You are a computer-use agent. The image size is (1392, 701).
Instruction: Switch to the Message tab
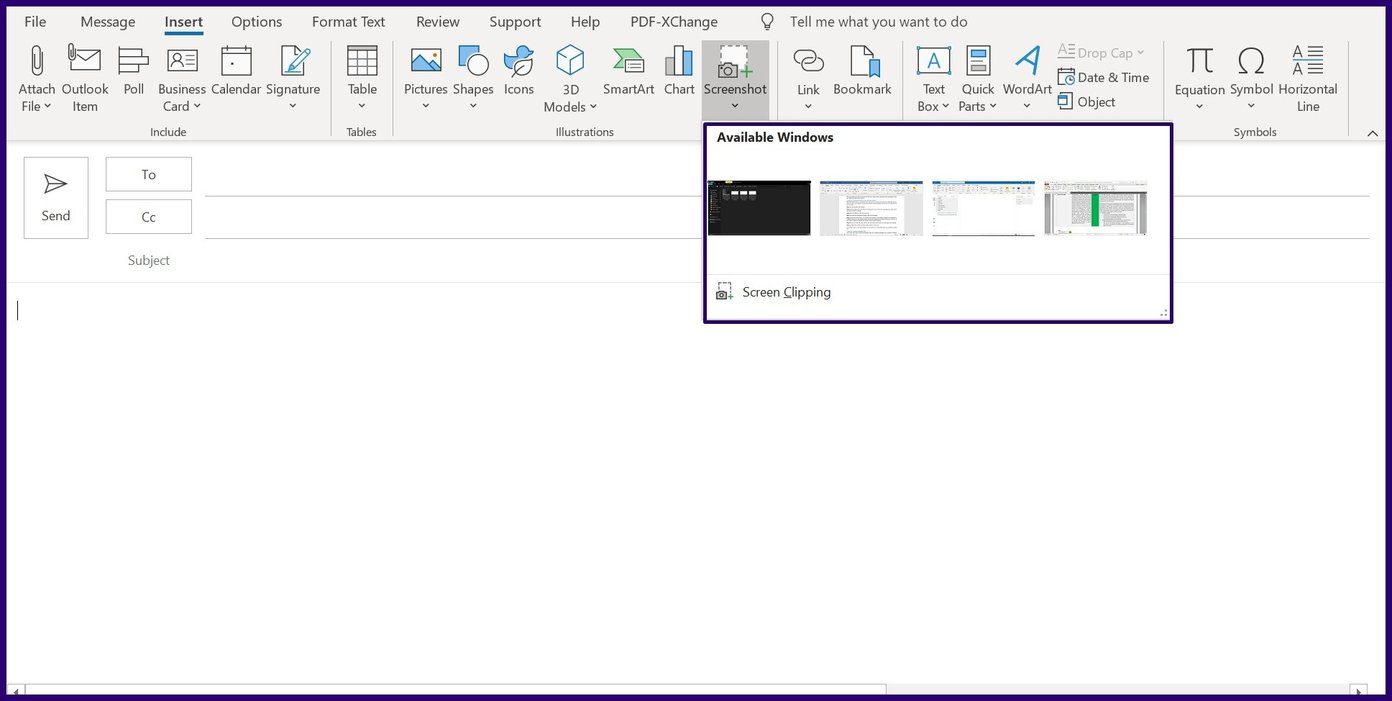pyautogui.click(x=108, y=21)
